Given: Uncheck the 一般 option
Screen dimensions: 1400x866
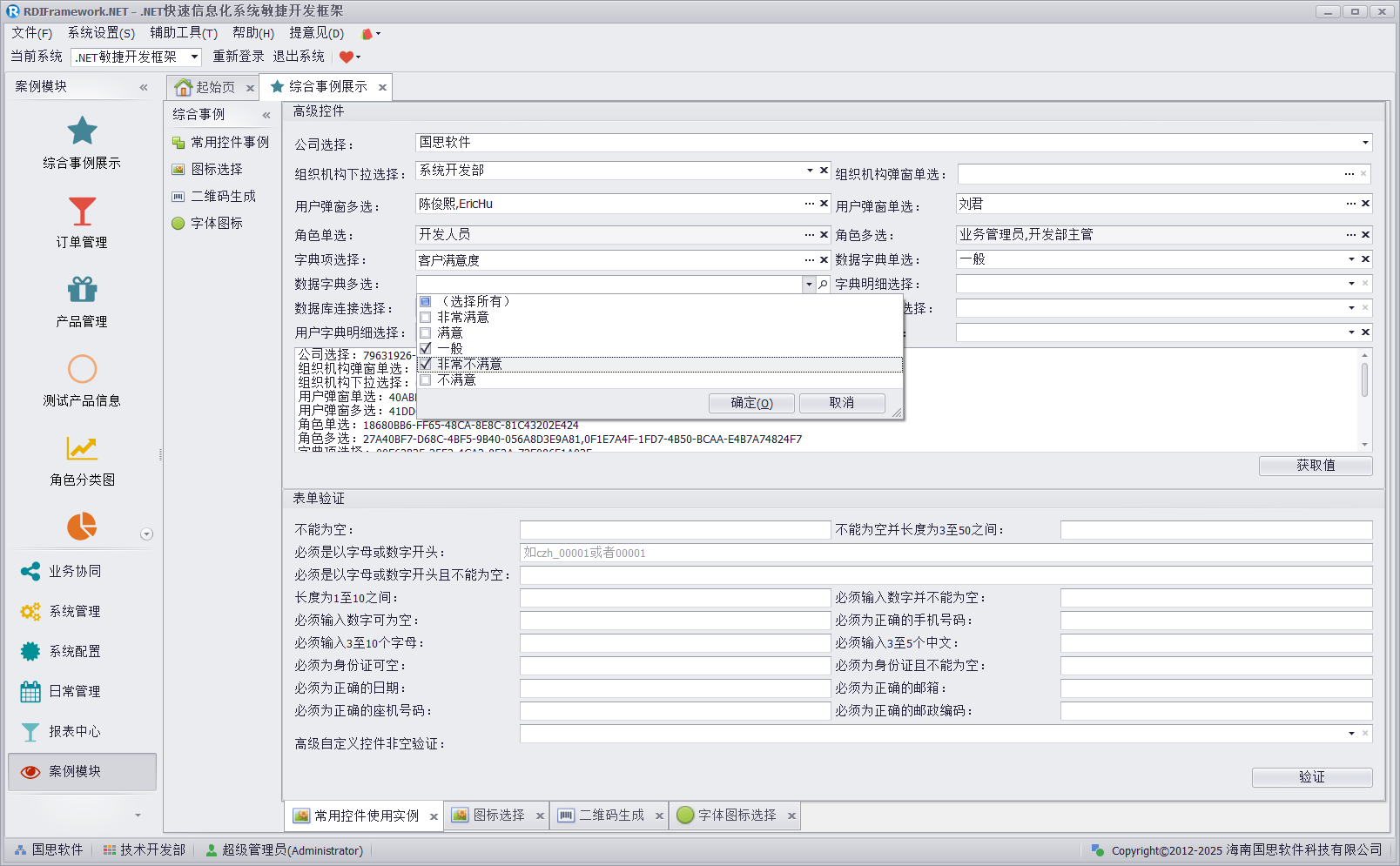Looking at the screenshot, I should pyautogui.click(x=426, y=349).
